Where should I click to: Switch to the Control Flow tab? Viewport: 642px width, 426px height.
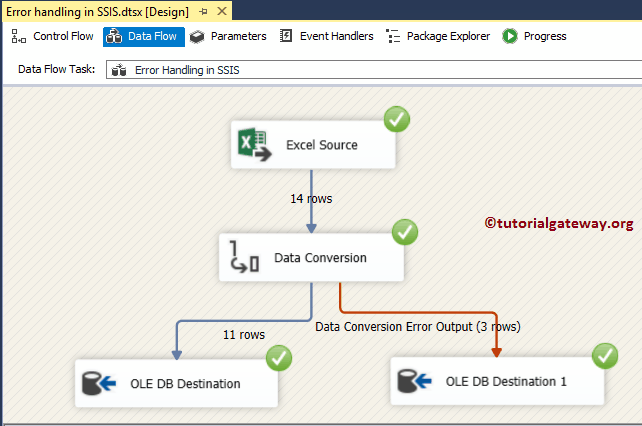click(52, 36)
